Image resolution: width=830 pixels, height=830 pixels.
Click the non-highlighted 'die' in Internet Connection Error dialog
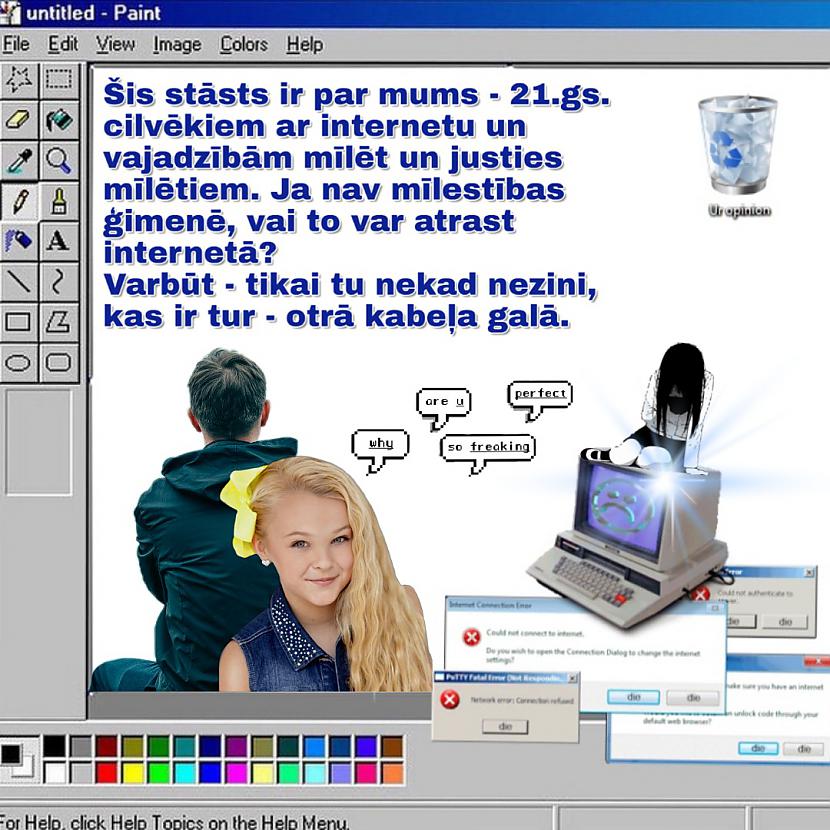click(x=693, y=698)
